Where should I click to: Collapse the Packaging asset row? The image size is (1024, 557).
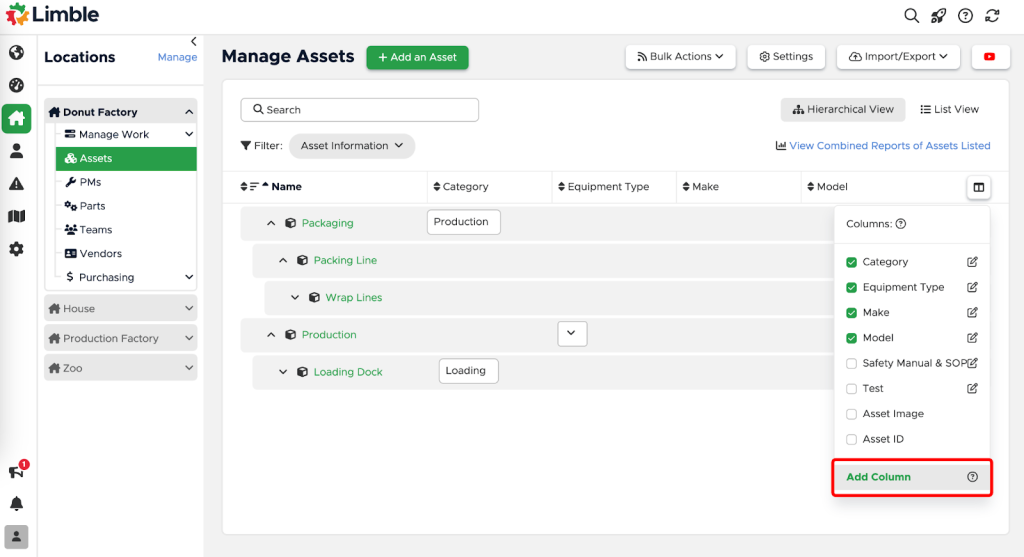pyautogui.click(x=271, y=223)
